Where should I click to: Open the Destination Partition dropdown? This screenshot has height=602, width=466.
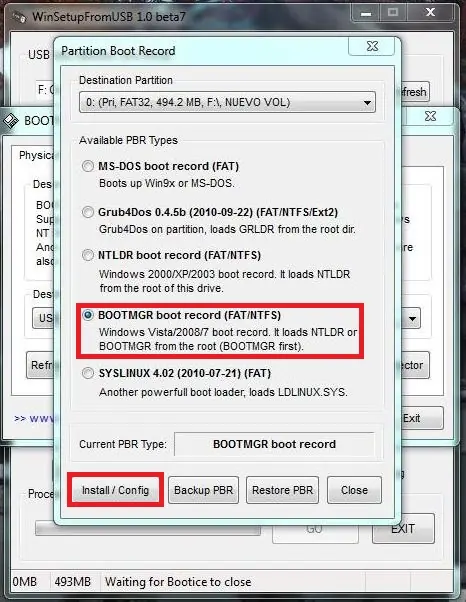pos(227,102)
